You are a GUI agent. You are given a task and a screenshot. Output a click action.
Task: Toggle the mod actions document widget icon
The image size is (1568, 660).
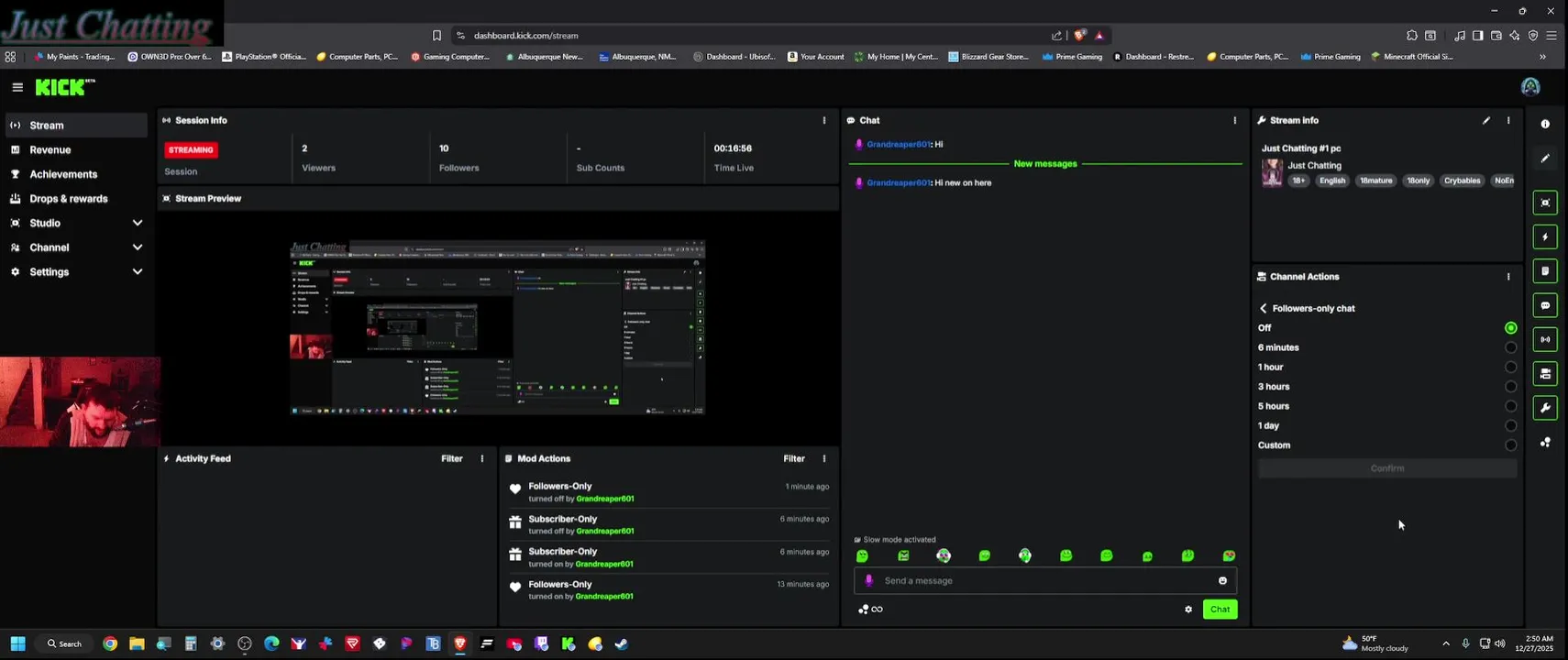[1545, 271]
